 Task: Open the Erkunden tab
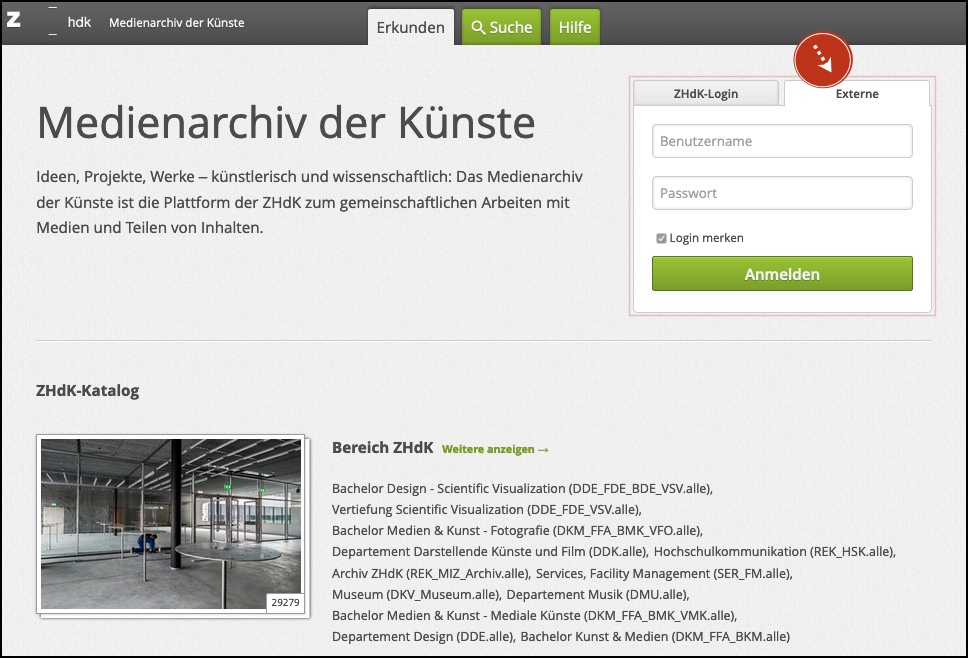coord(410,27)
